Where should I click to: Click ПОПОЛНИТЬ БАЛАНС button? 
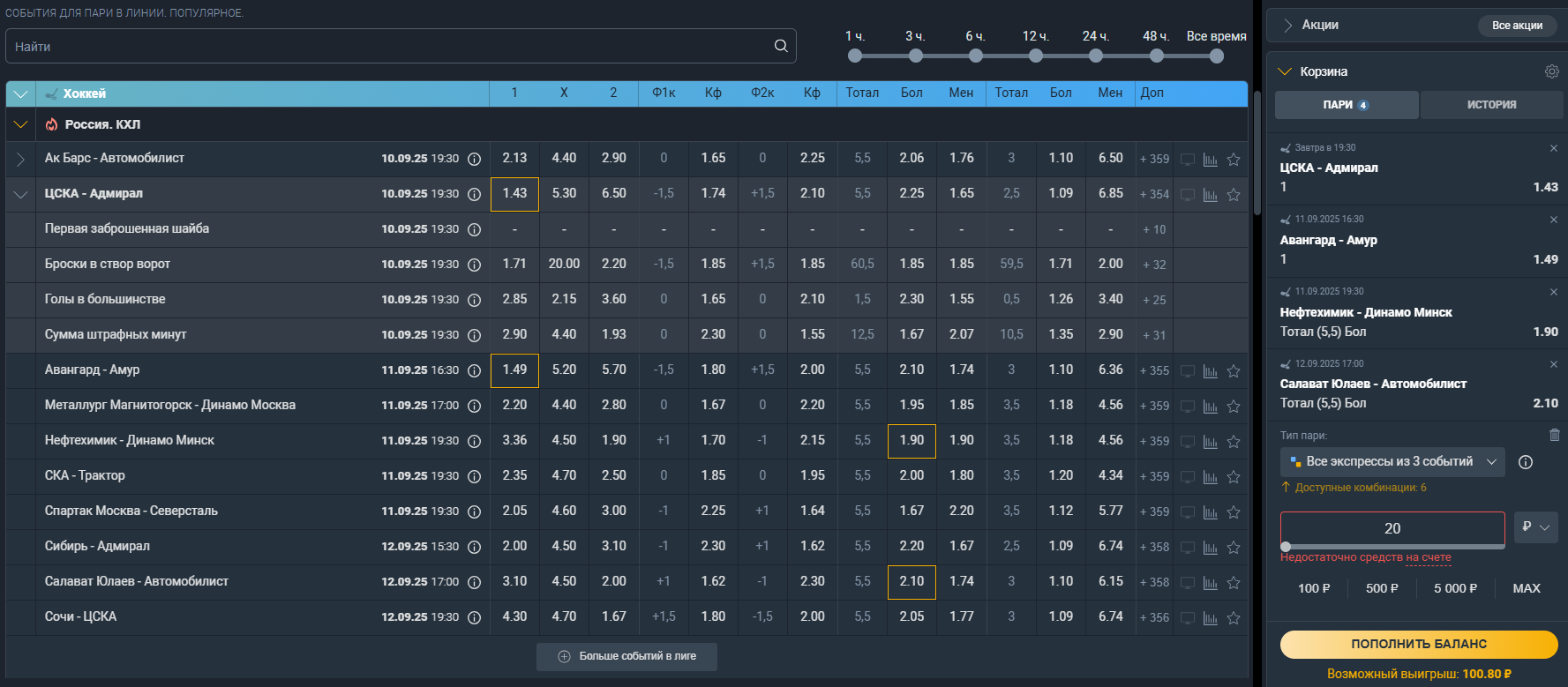coord(1419,644)
